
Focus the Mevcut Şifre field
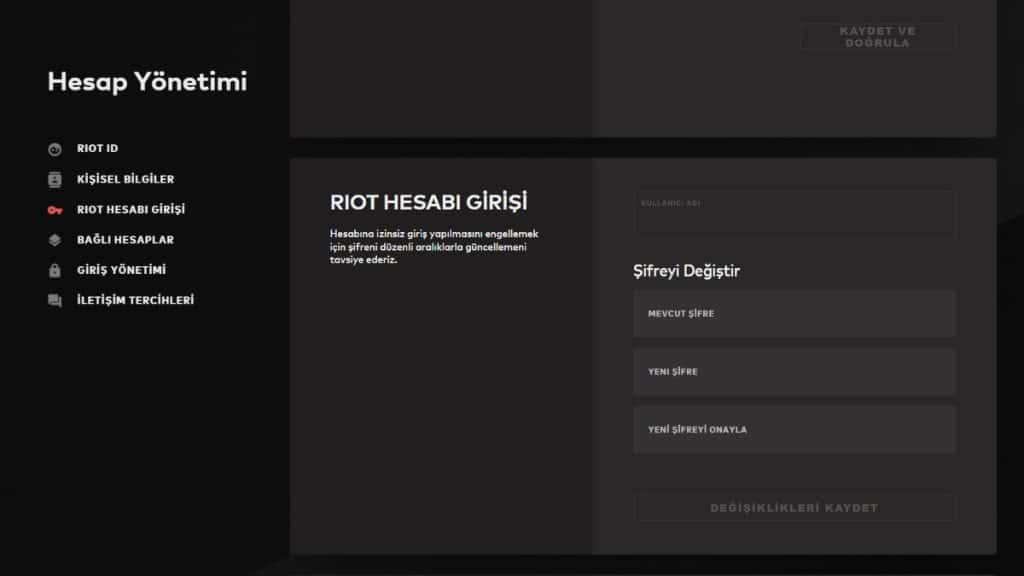click(x=794, y=313)
